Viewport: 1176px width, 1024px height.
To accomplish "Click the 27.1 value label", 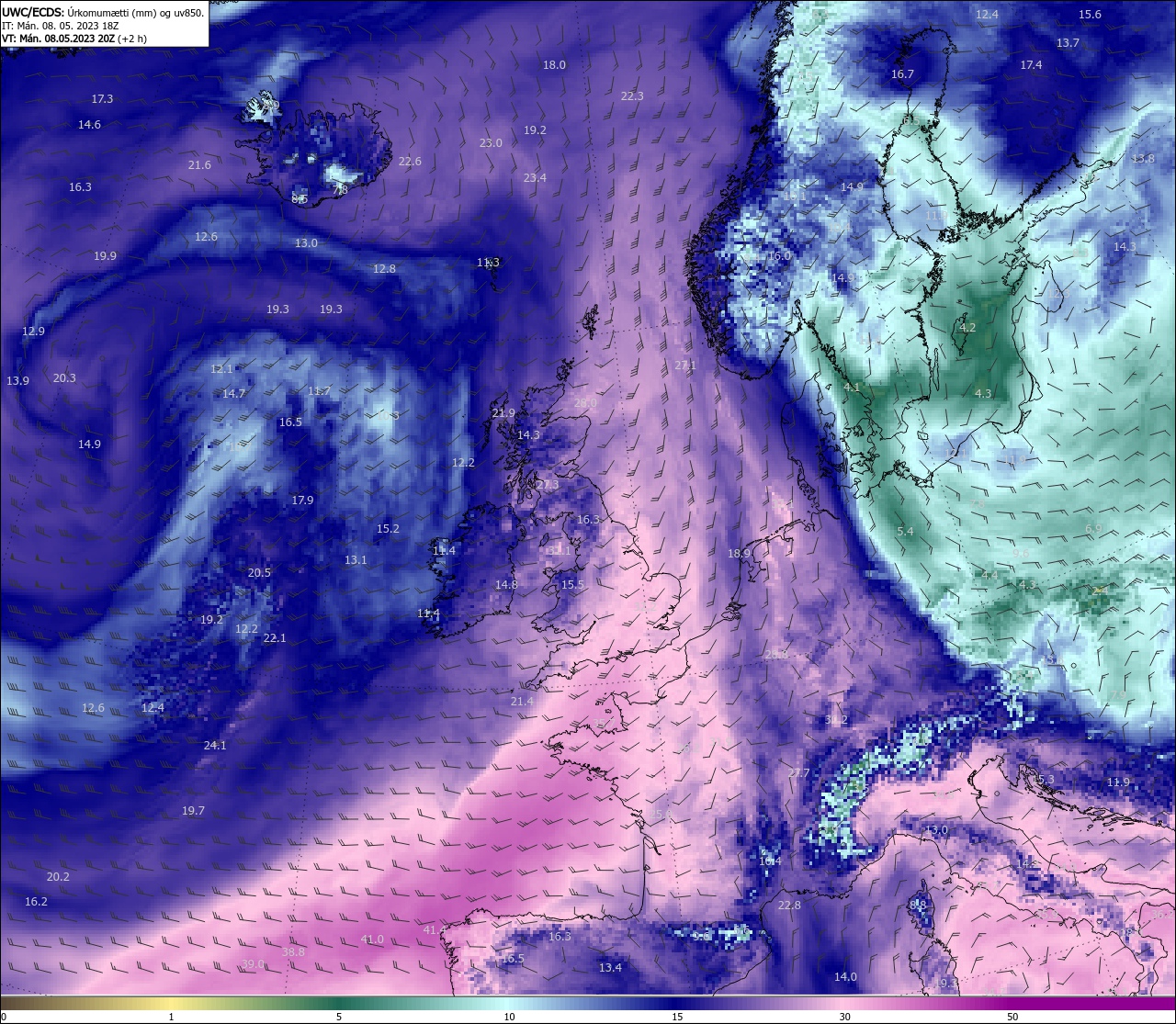I will (x=685, y=366).
